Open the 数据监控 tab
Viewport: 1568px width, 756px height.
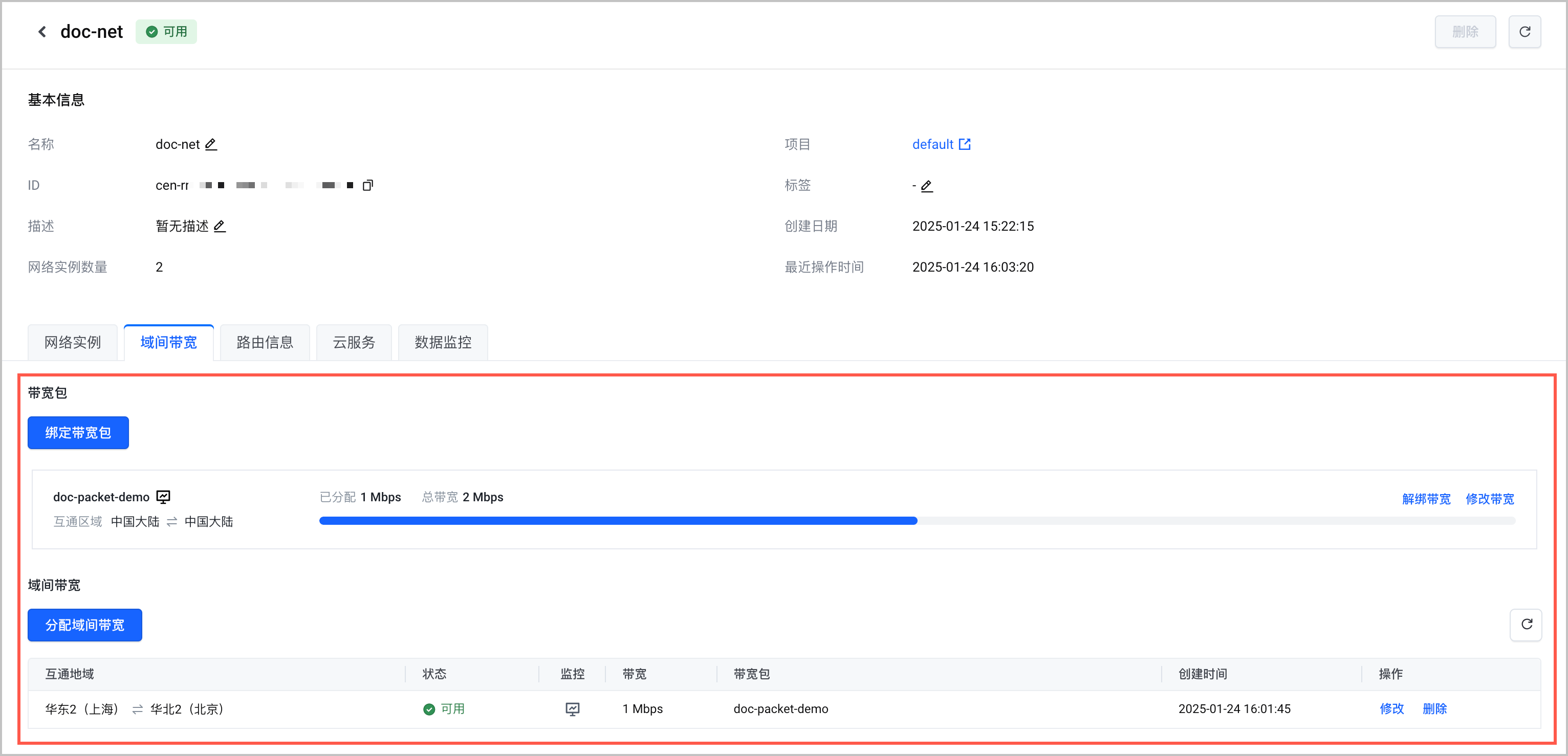click(443, 342)
